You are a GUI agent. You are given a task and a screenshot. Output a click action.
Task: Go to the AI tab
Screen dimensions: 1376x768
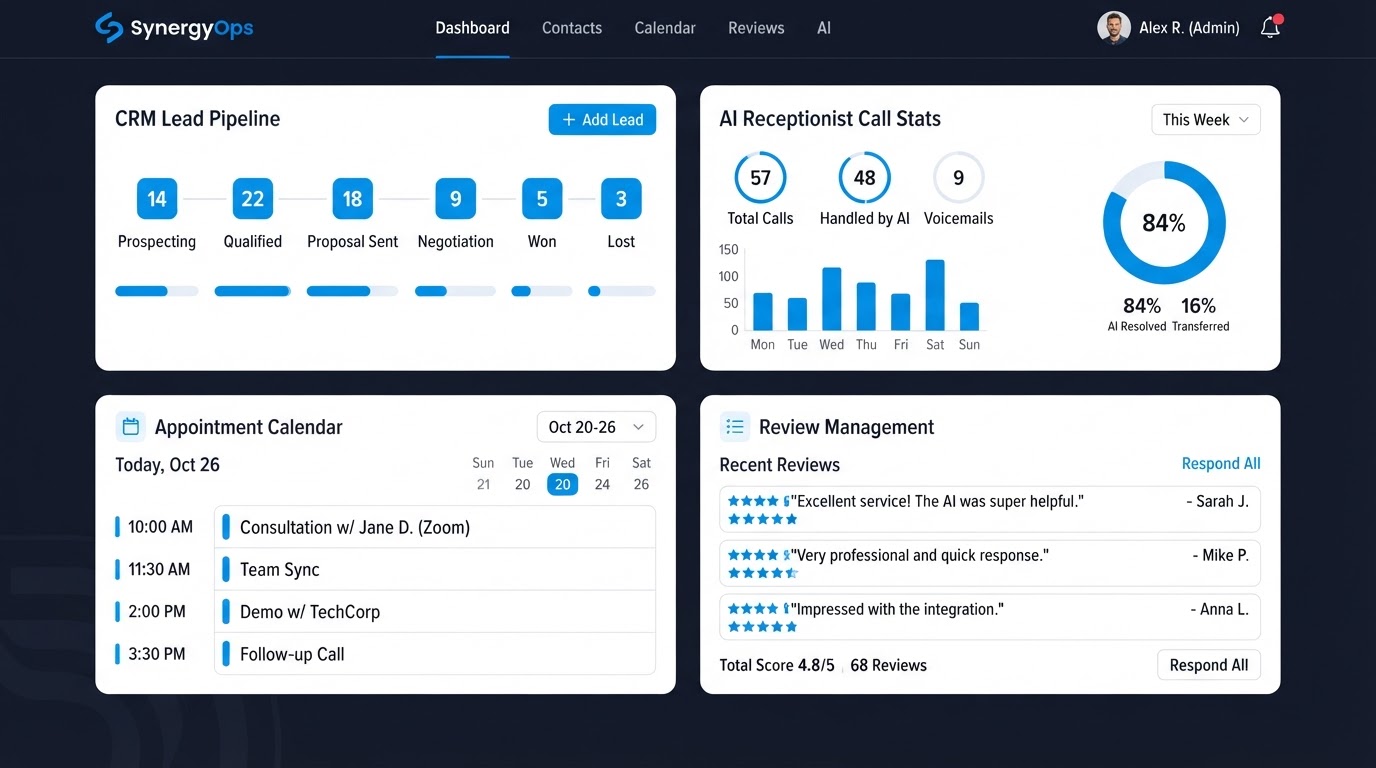click(824, 28)
